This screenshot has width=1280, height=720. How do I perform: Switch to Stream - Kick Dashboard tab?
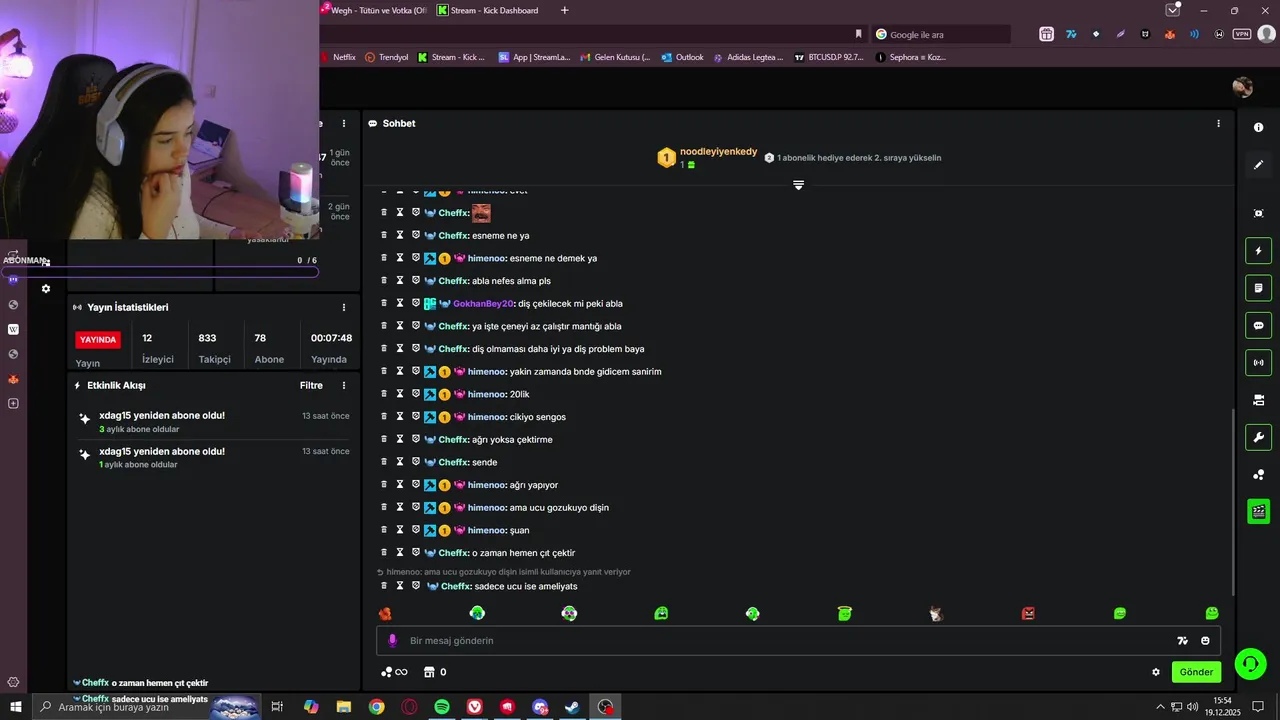pos(488,10)
